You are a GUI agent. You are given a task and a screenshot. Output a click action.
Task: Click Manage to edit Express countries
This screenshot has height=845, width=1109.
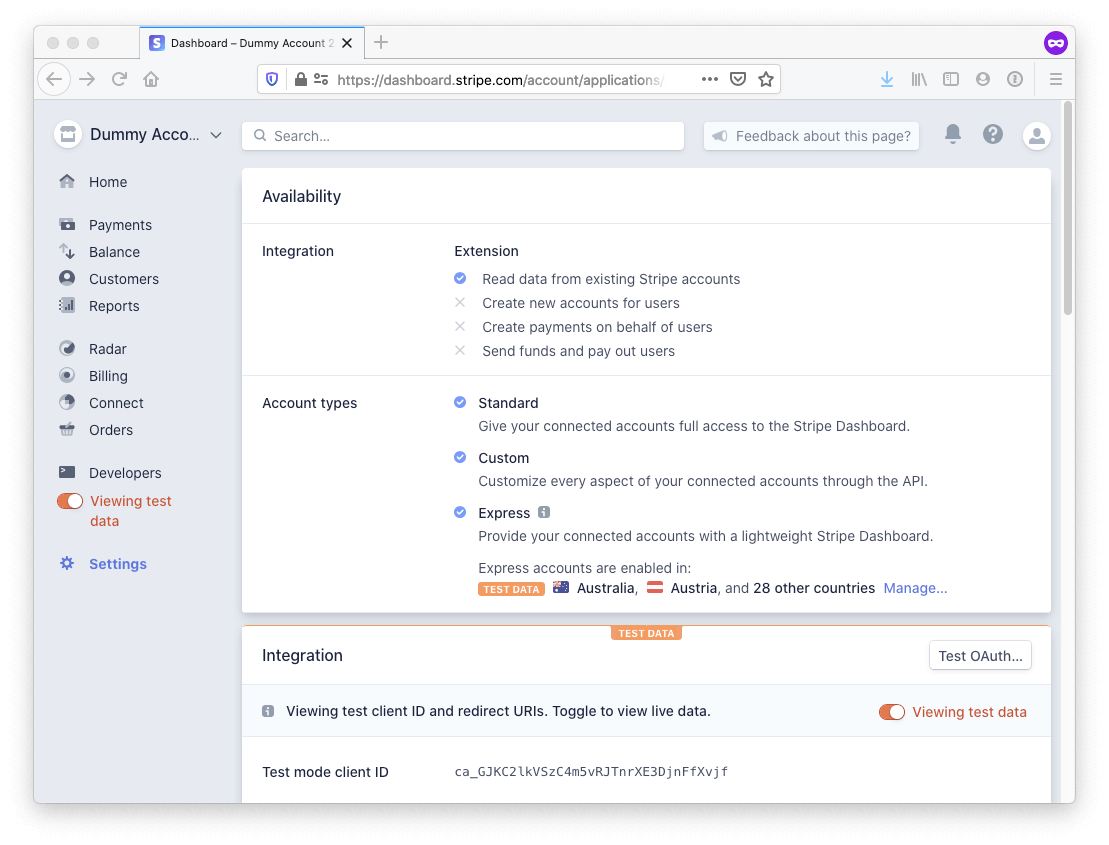(x=914, y=588)
